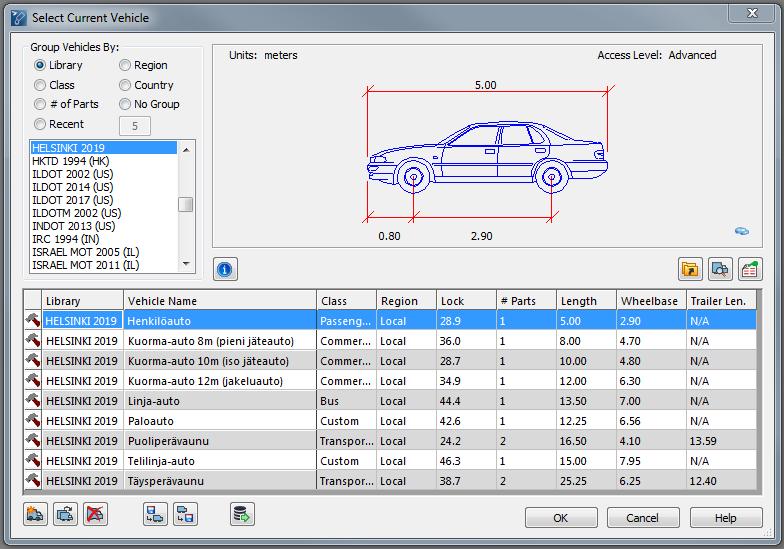Open the vehicle details report icon

coord(750,270)
